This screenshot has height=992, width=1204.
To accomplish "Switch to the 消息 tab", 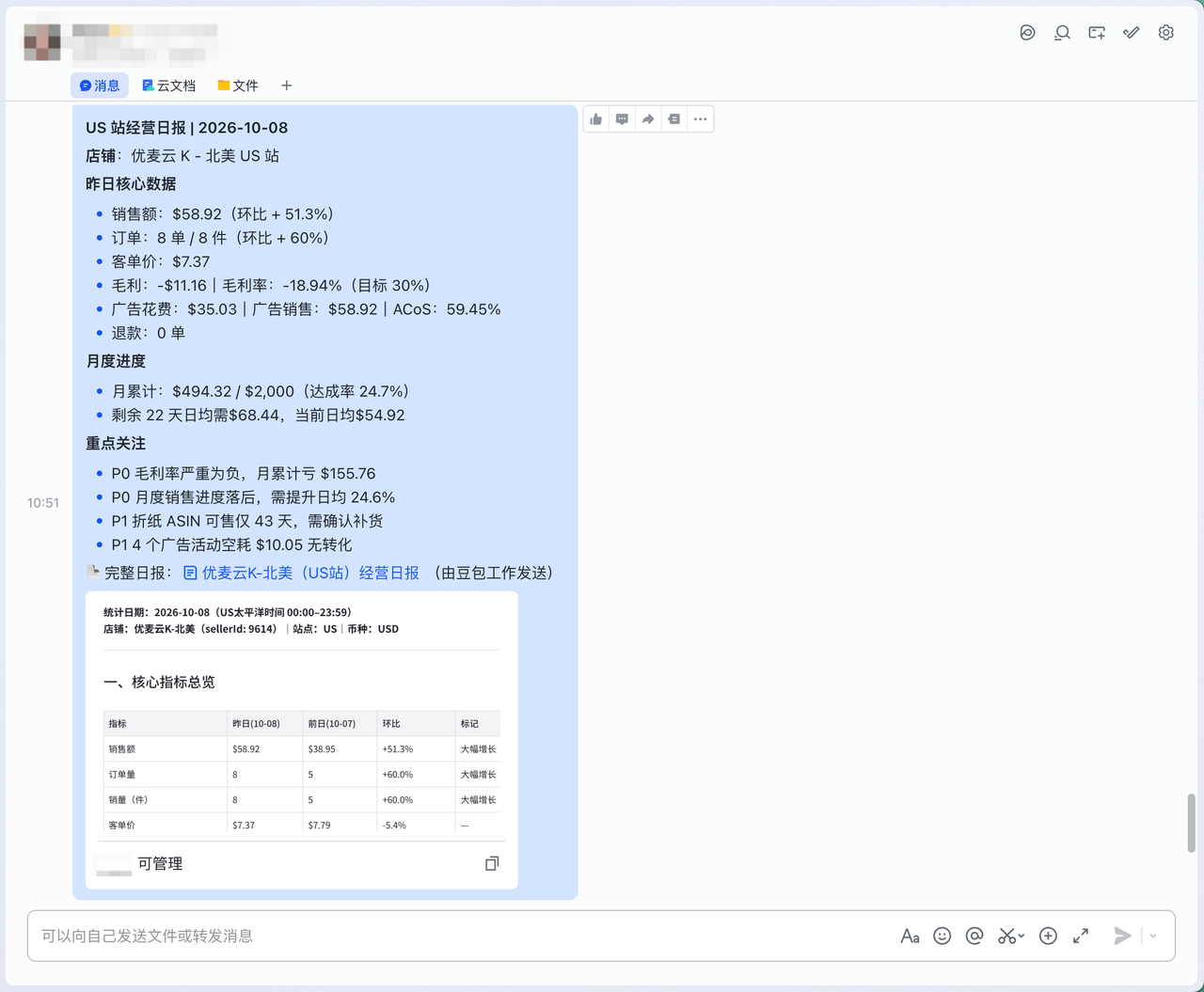I will point(100,86).
